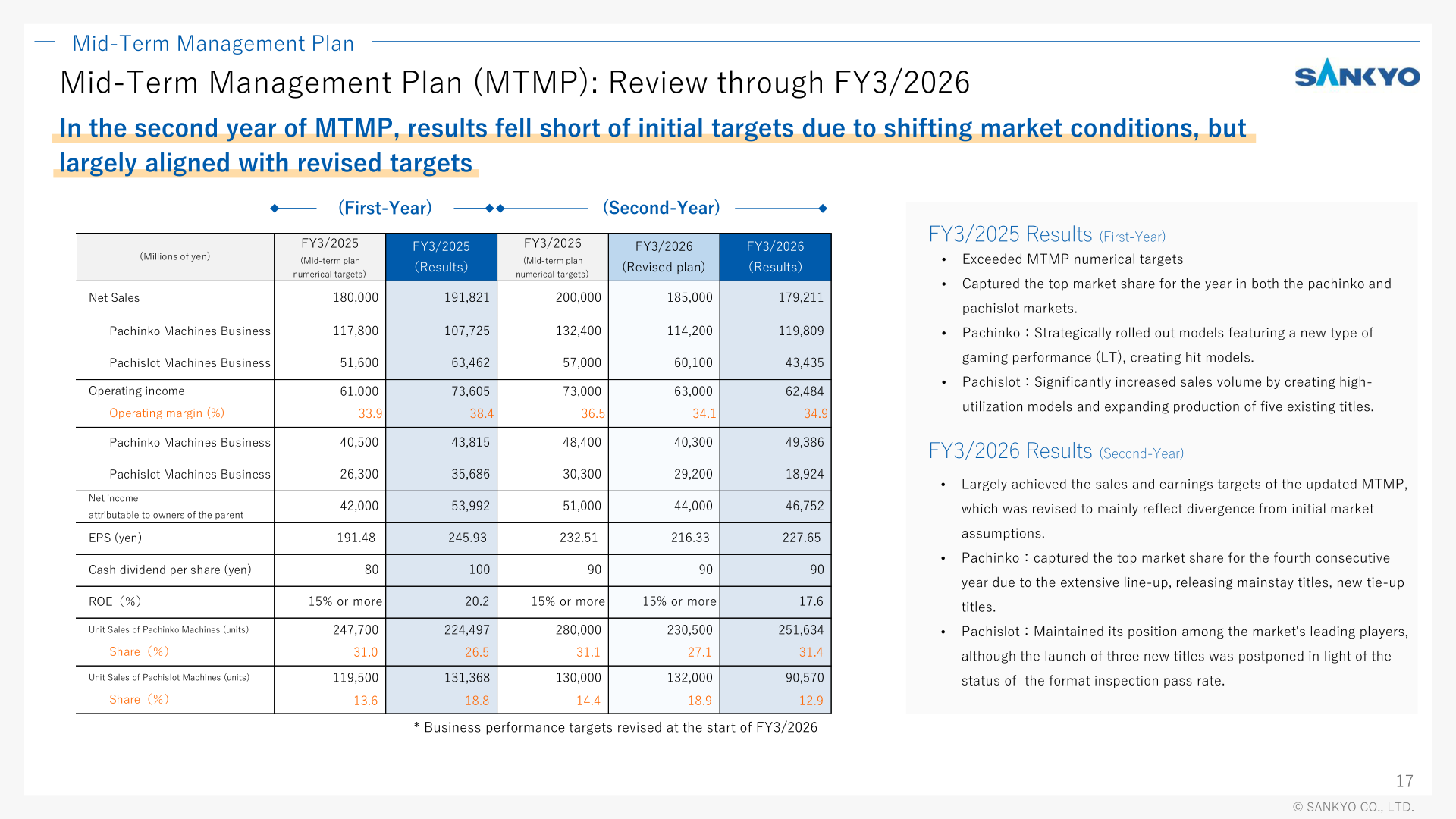
Task: Select the operating margin value 38.4
Action: [482, 414]
